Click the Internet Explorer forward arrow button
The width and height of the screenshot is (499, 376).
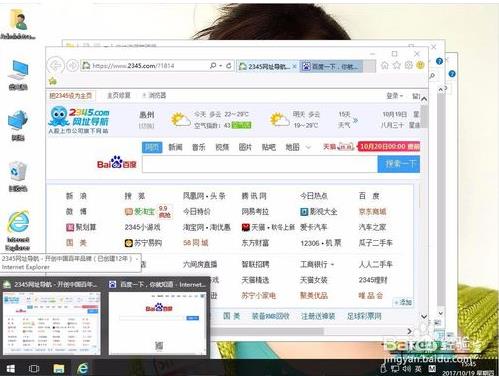pos(72,66)
